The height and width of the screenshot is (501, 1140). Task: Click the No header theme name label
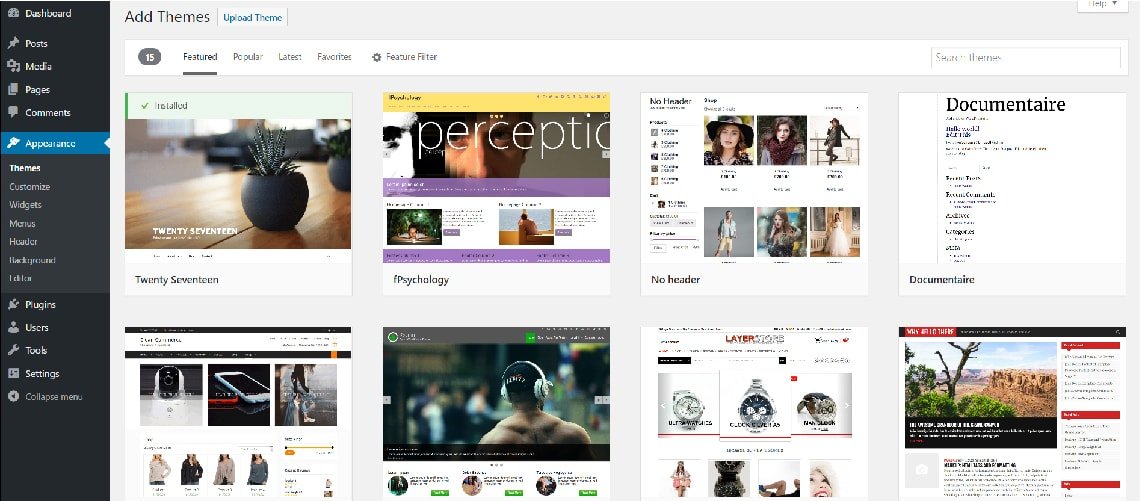click(x=676, y=279)
